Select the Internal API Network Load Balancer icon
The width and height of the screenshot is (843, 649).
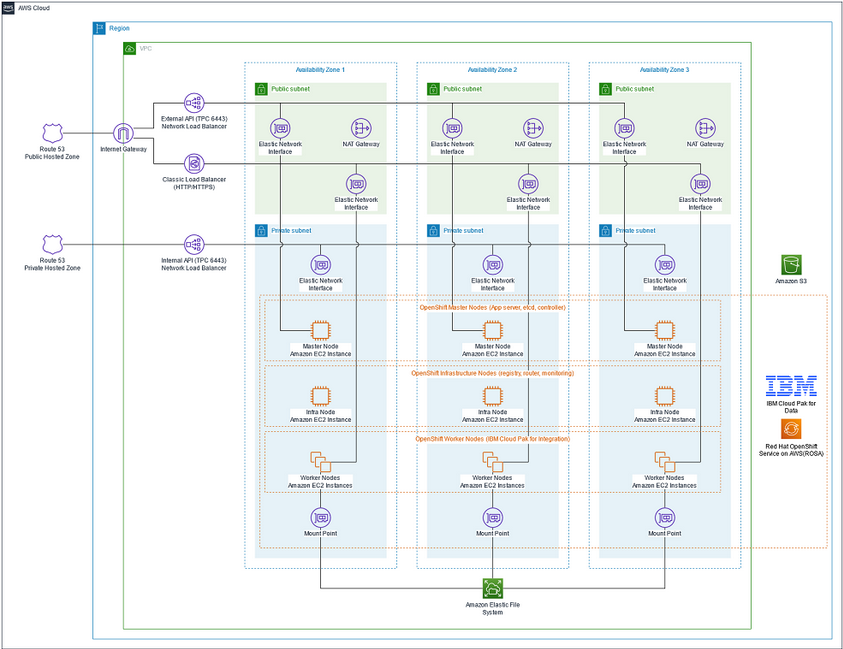click(194, 245)
